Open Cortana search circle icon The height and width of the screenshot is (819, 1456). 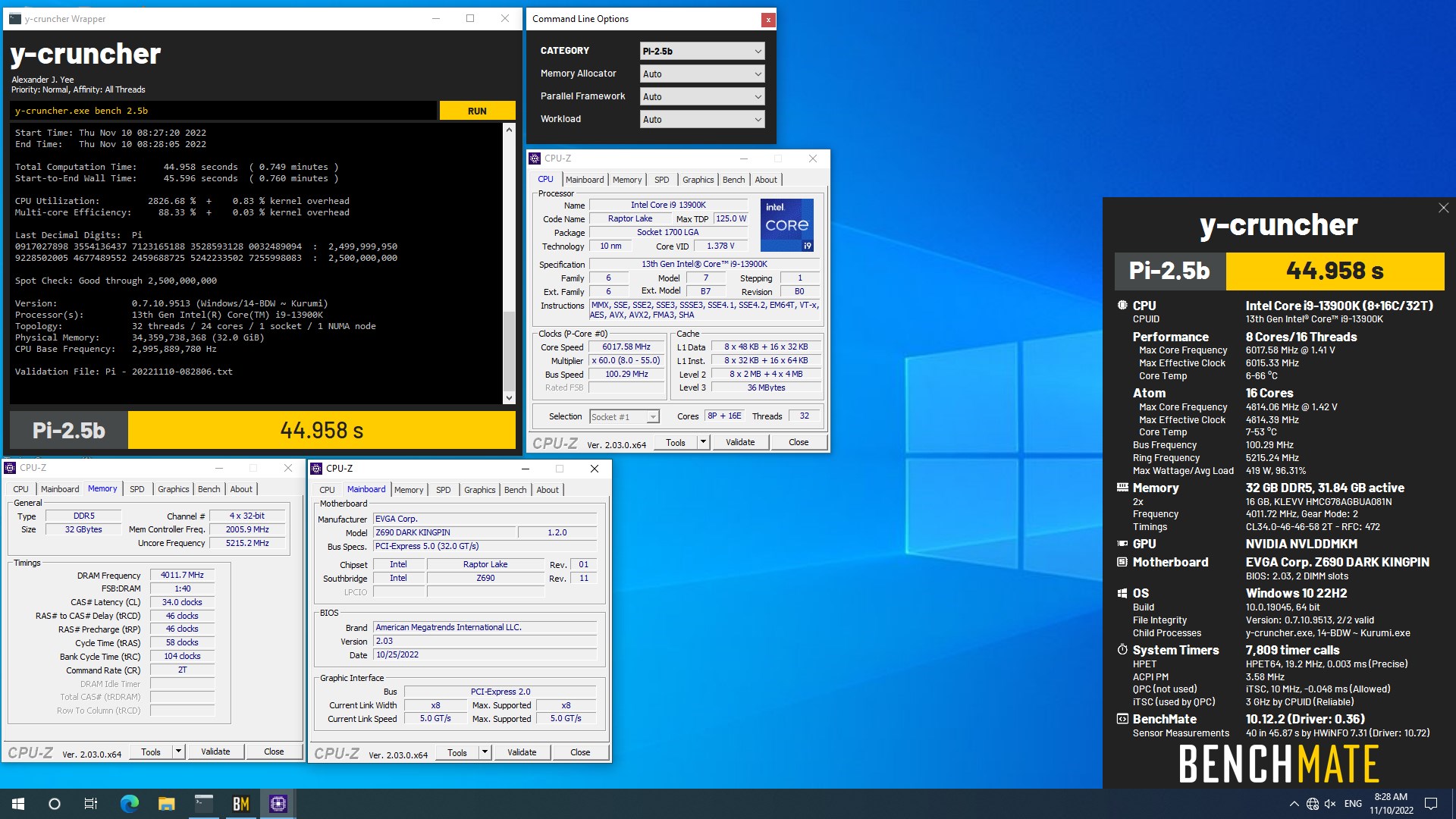(x=55, y=804)
